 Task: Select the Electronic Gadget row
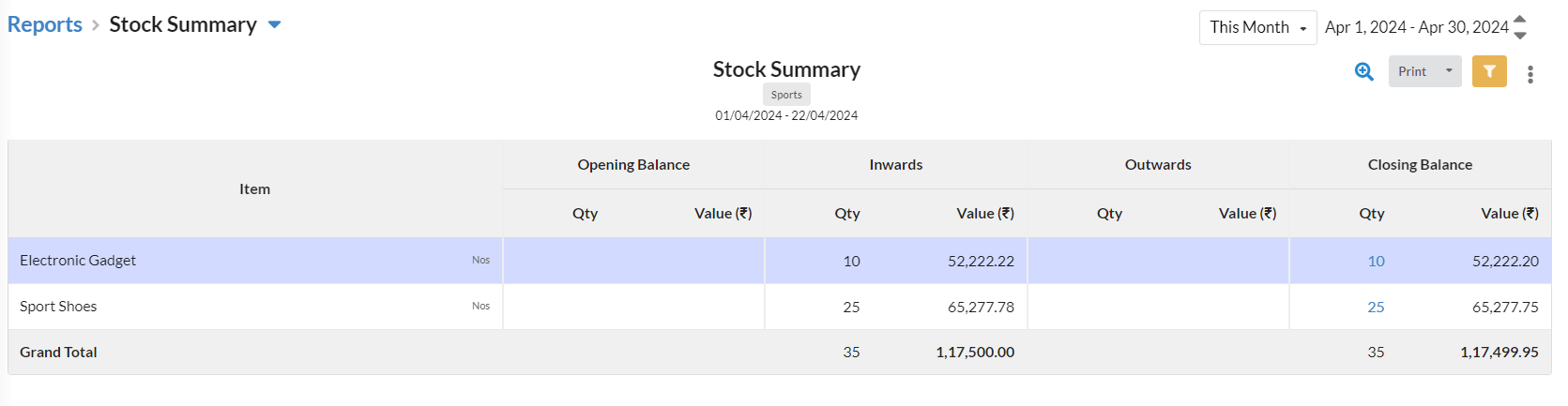click(x=779, y=261)
